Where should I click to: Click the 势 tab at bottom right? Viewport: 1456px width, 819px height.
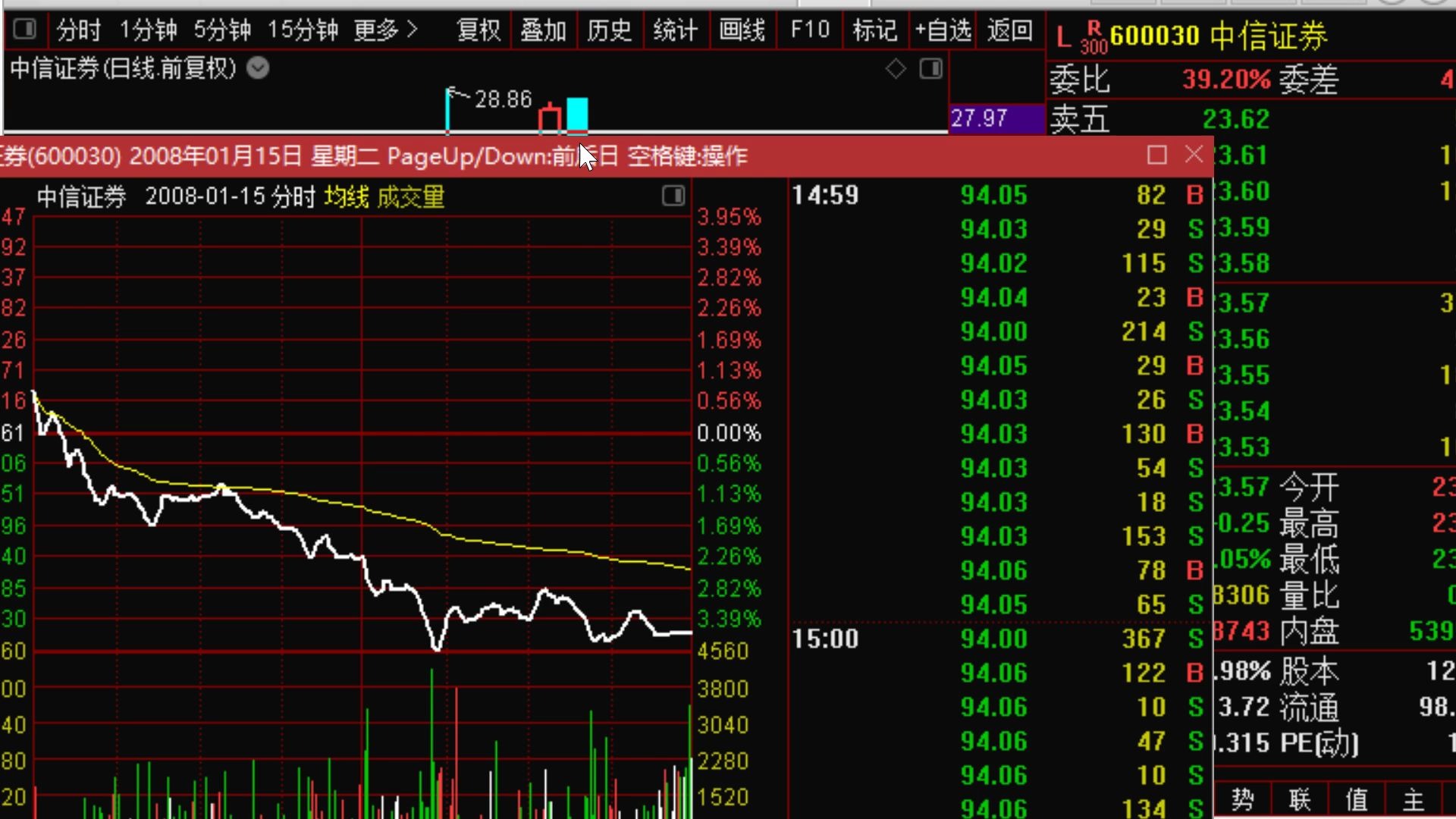coord(1242,800)
